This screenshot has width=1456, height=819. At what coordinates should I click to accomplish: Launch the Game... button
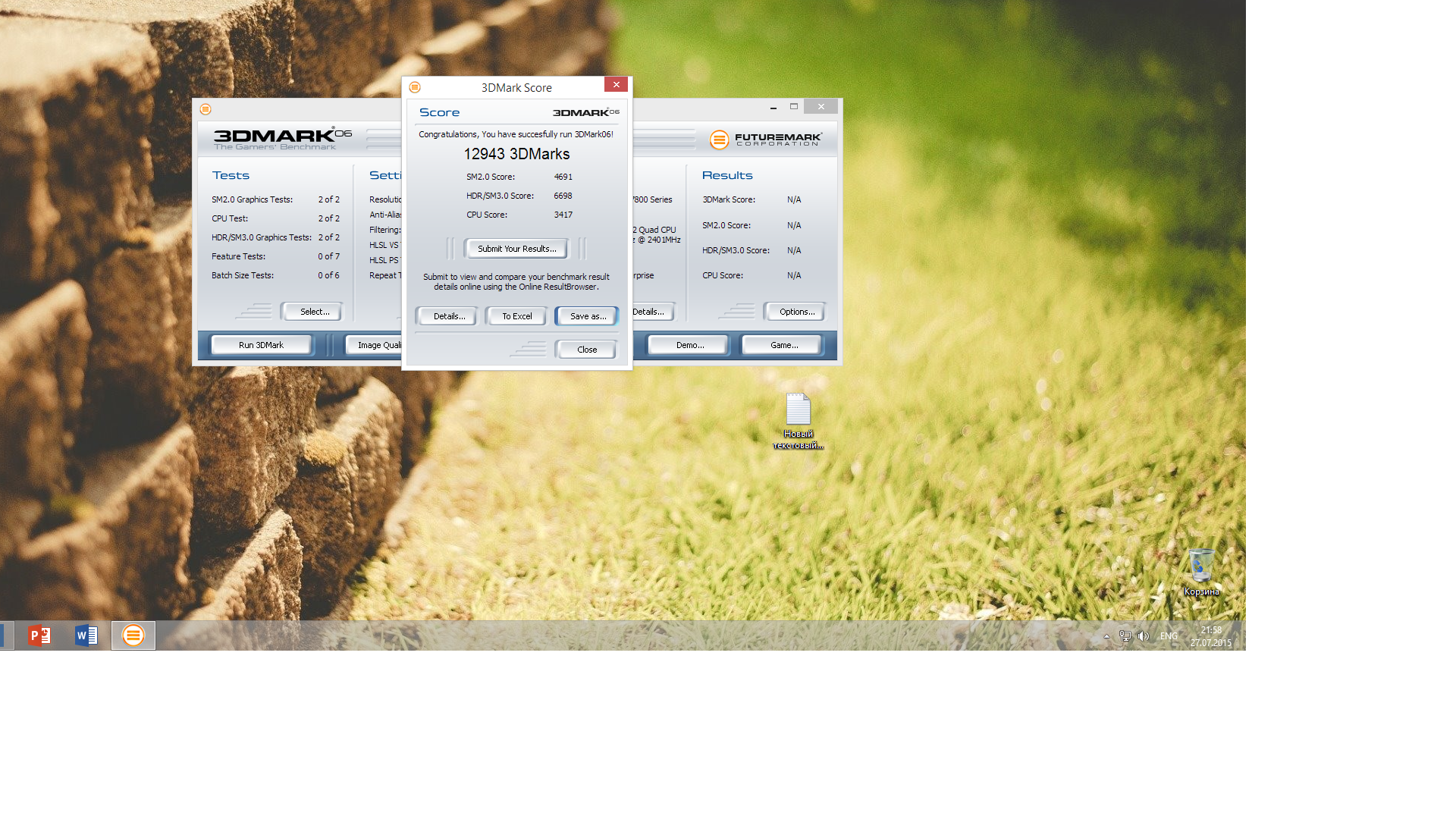tap(783, 345)
